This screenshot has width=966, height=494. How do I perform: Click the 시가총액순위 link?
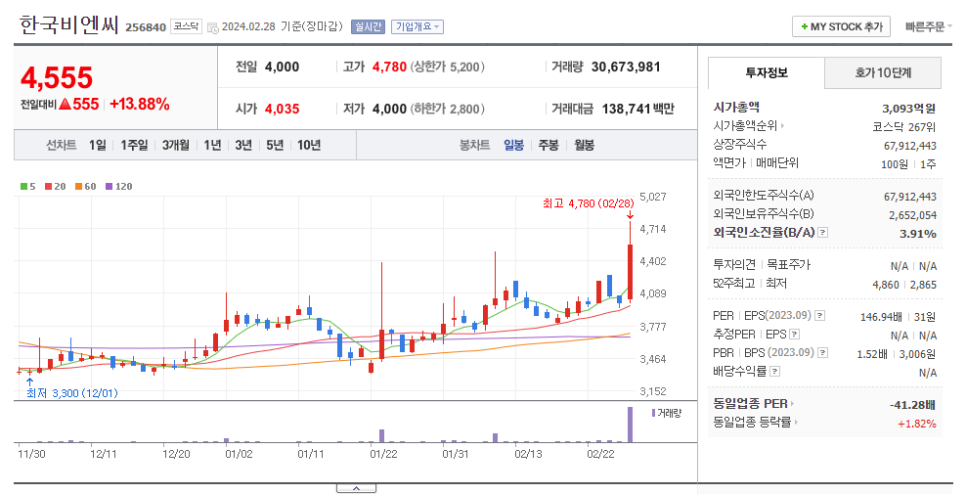[745, 126]
